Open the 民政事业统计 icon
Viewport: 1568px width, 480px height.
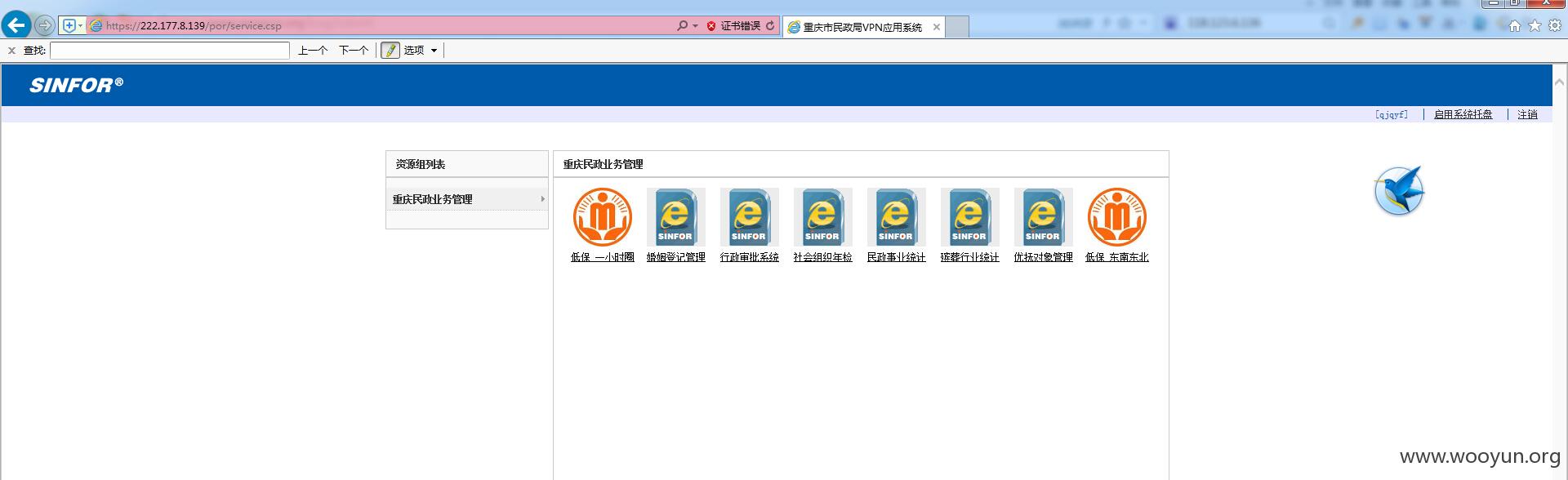pyautogui.click(x=896, y=217)
